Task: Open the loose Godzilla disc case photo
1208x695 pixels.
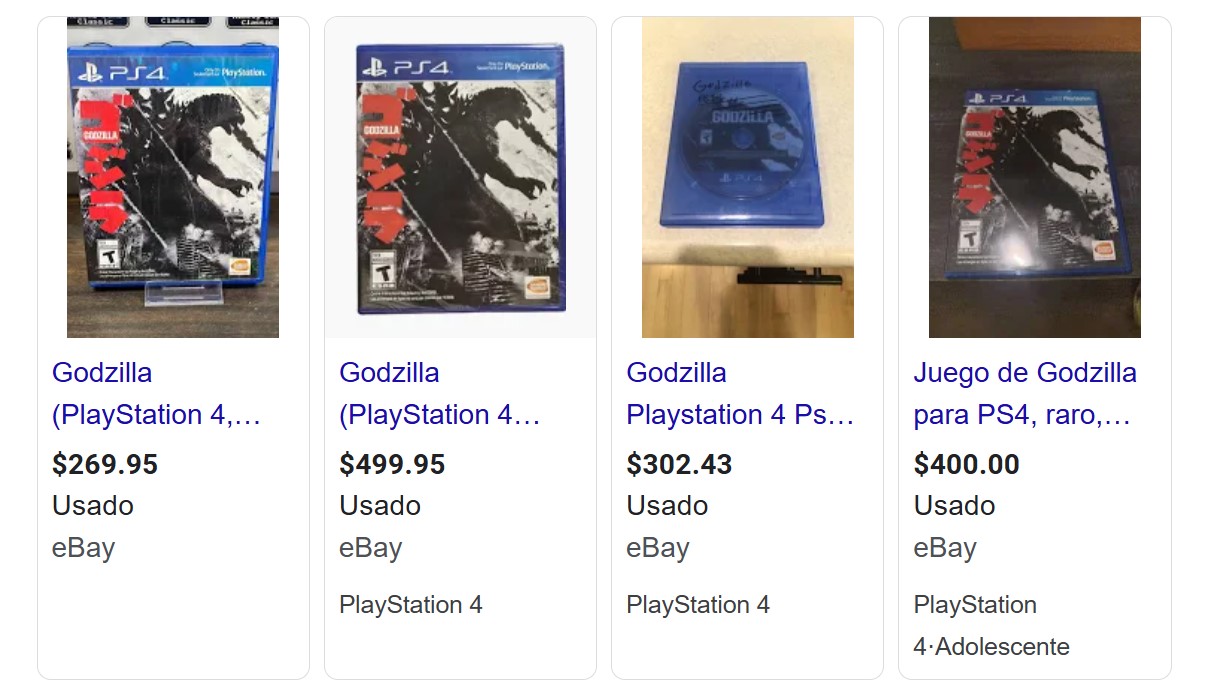Action: [x=747, y=178]
